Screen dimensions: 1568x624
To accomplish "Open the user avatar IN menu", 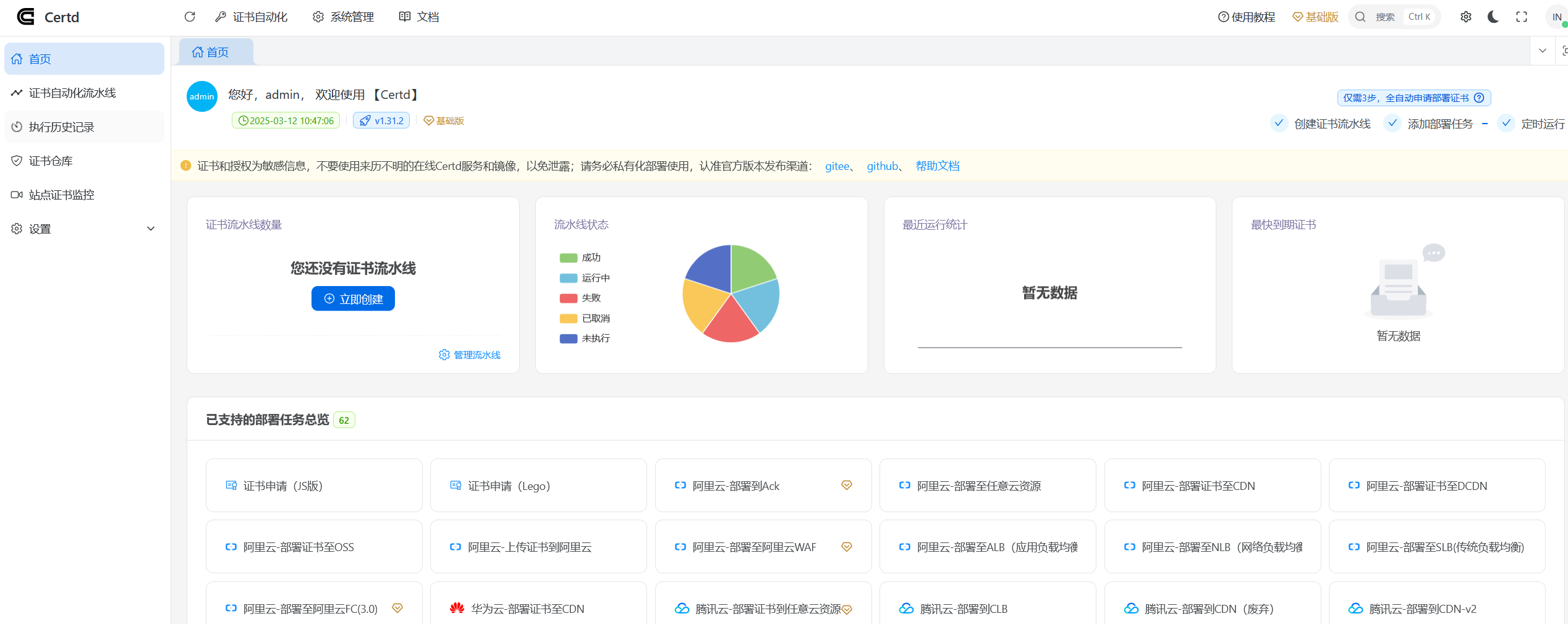I will click(x=1556, y=17).
